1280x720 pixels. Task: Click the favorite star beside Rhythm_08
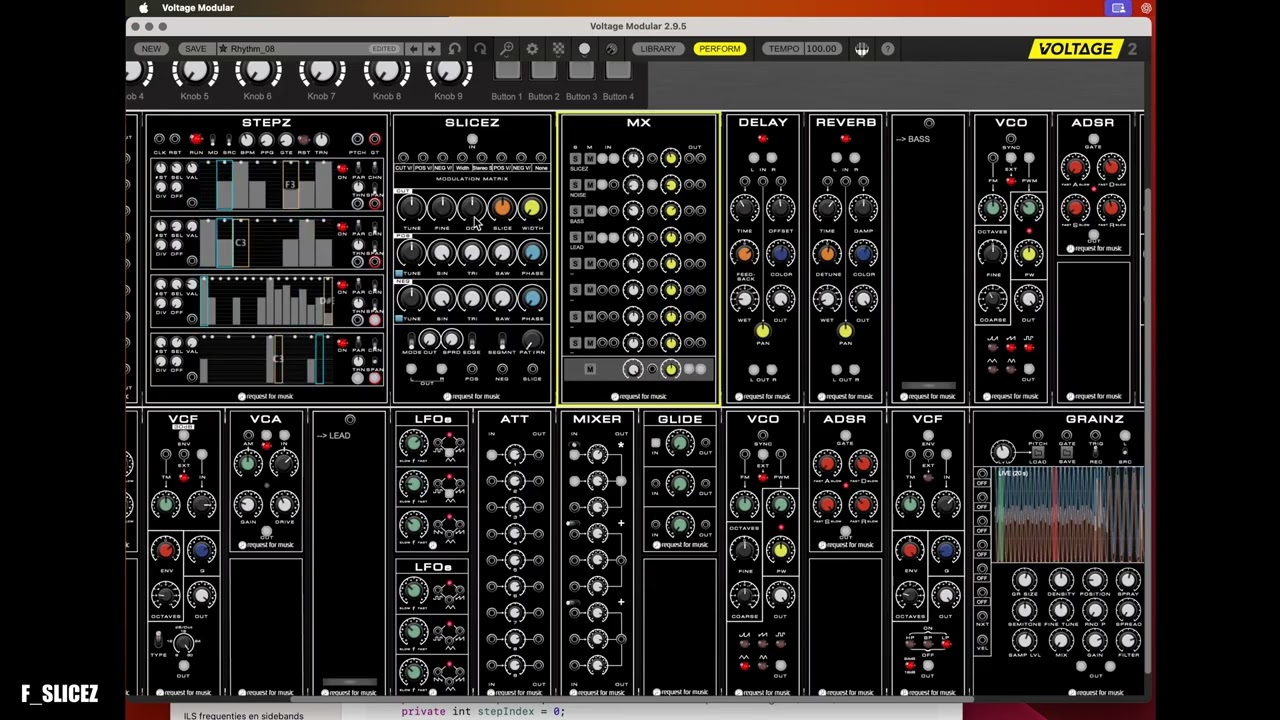pyautogui.click(x=222, y=48)
